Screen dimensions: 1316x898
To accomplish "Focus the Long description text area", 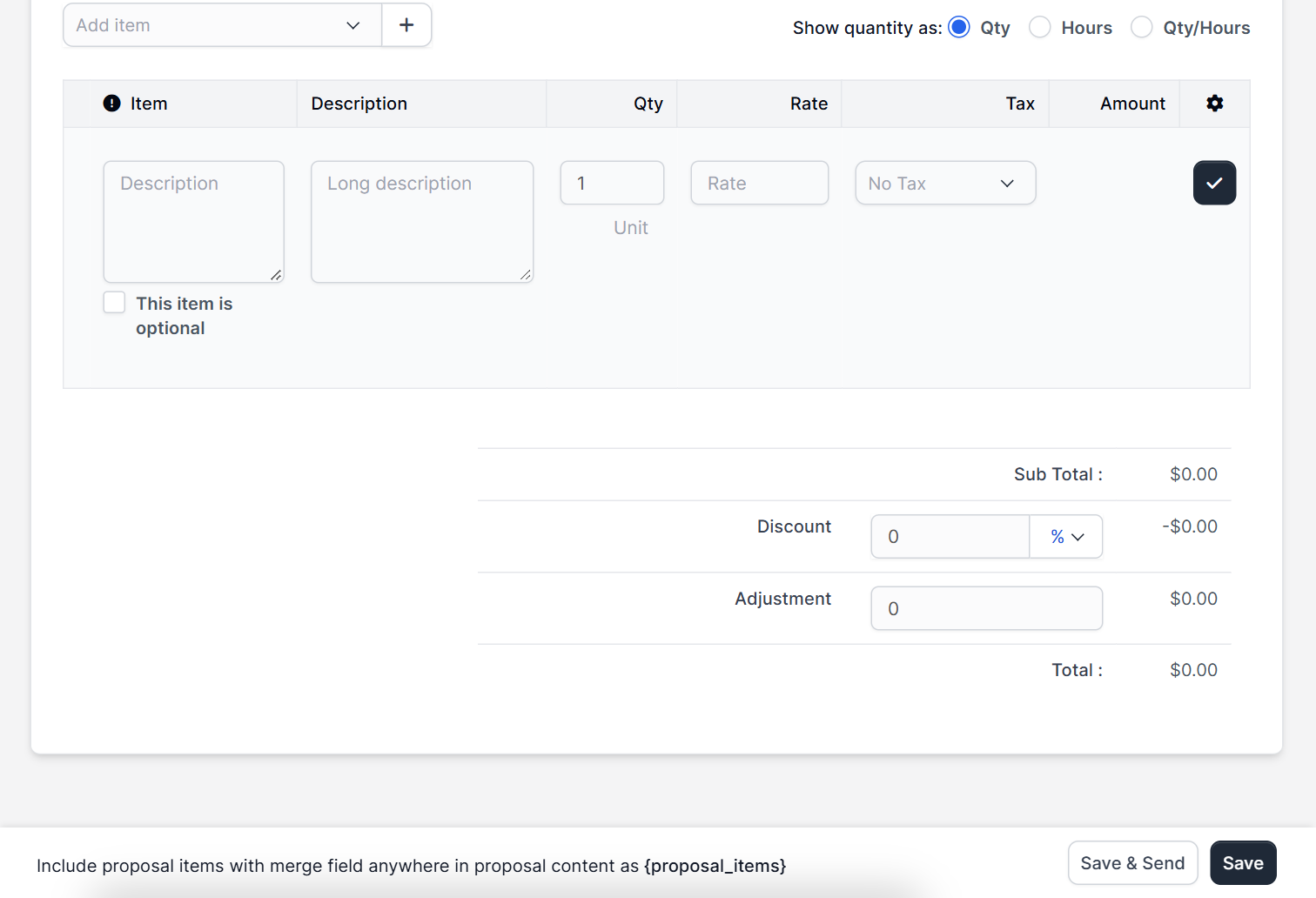I will [x=422, y=222].
